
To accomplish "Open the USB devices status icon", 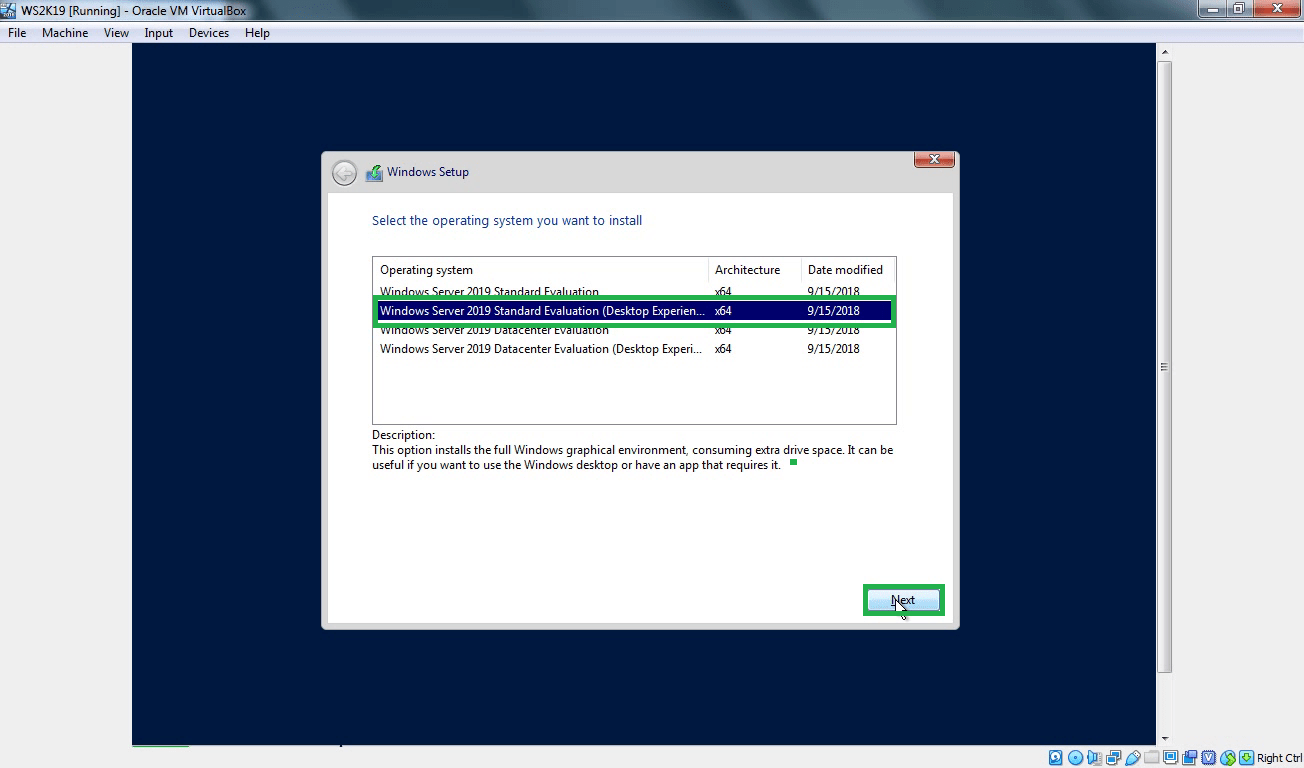I will [1132, 758].
